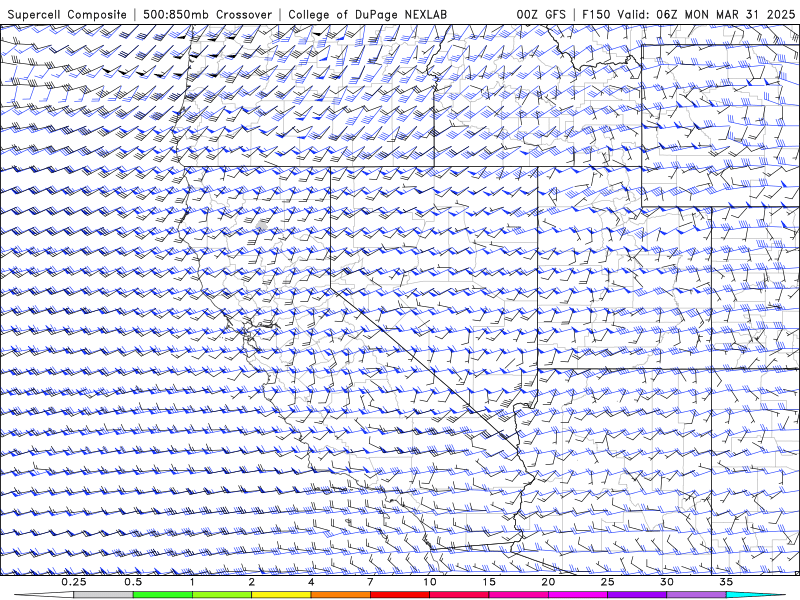The image size is (800, 600).
Task: Click the legend value 7
Action: (370, 582)
